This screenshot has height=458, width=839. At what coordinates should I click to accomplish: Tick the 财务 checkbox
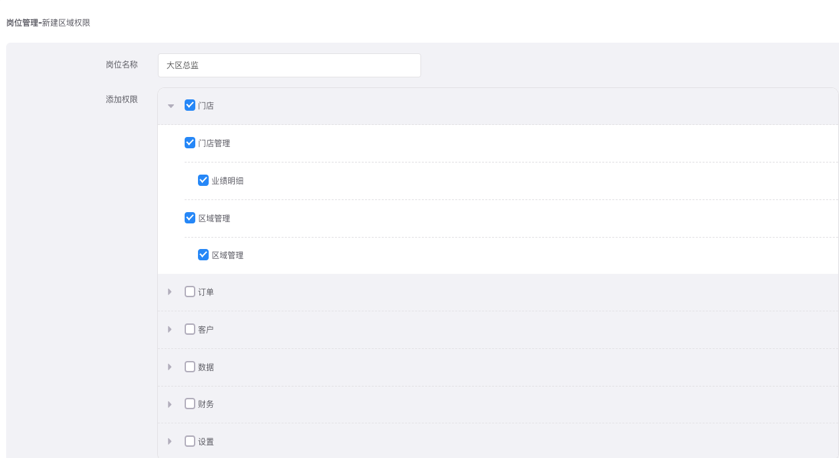(x=190, y=404)
